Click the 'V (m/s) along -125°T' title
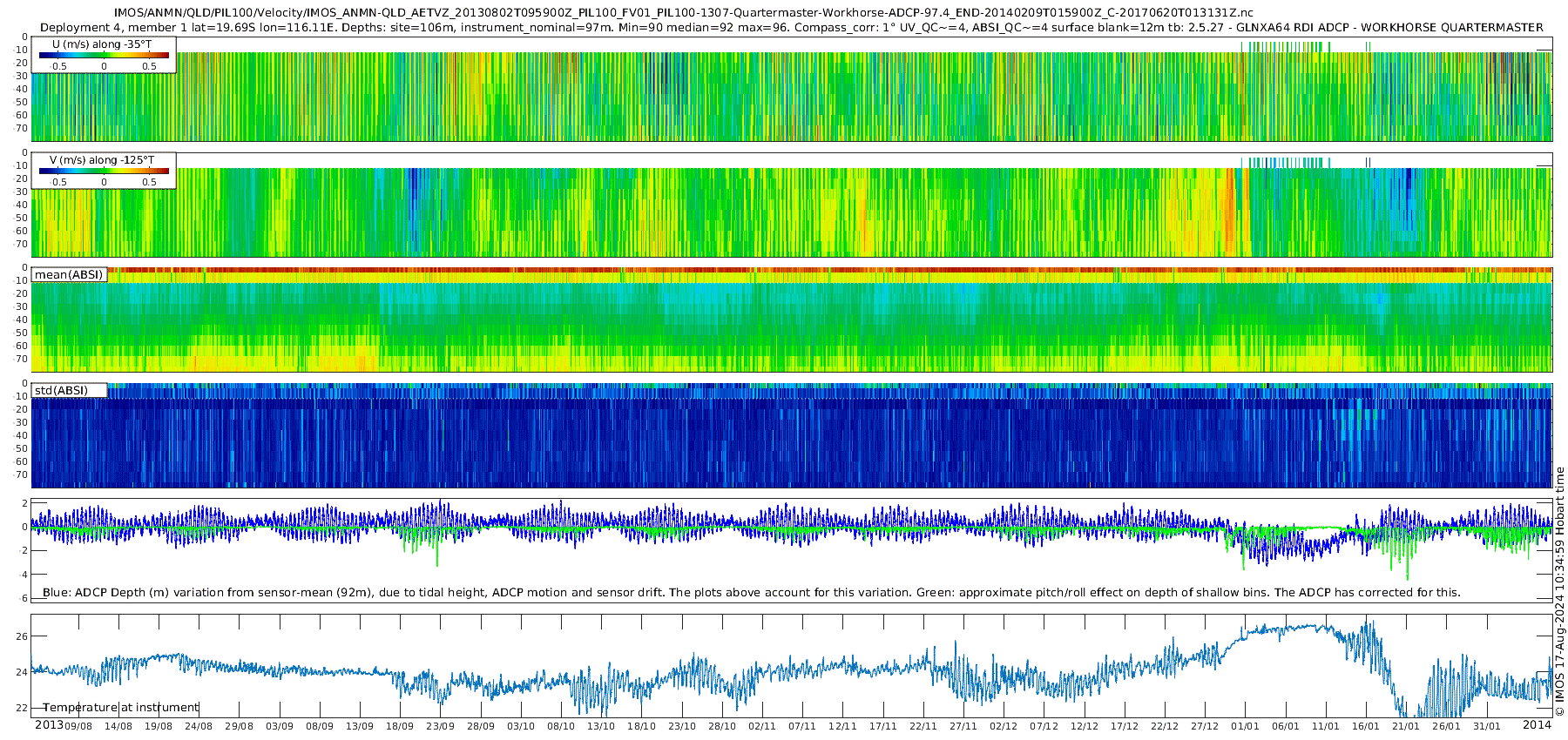The height and width of the screenshot is (740, 1568). 102,160
